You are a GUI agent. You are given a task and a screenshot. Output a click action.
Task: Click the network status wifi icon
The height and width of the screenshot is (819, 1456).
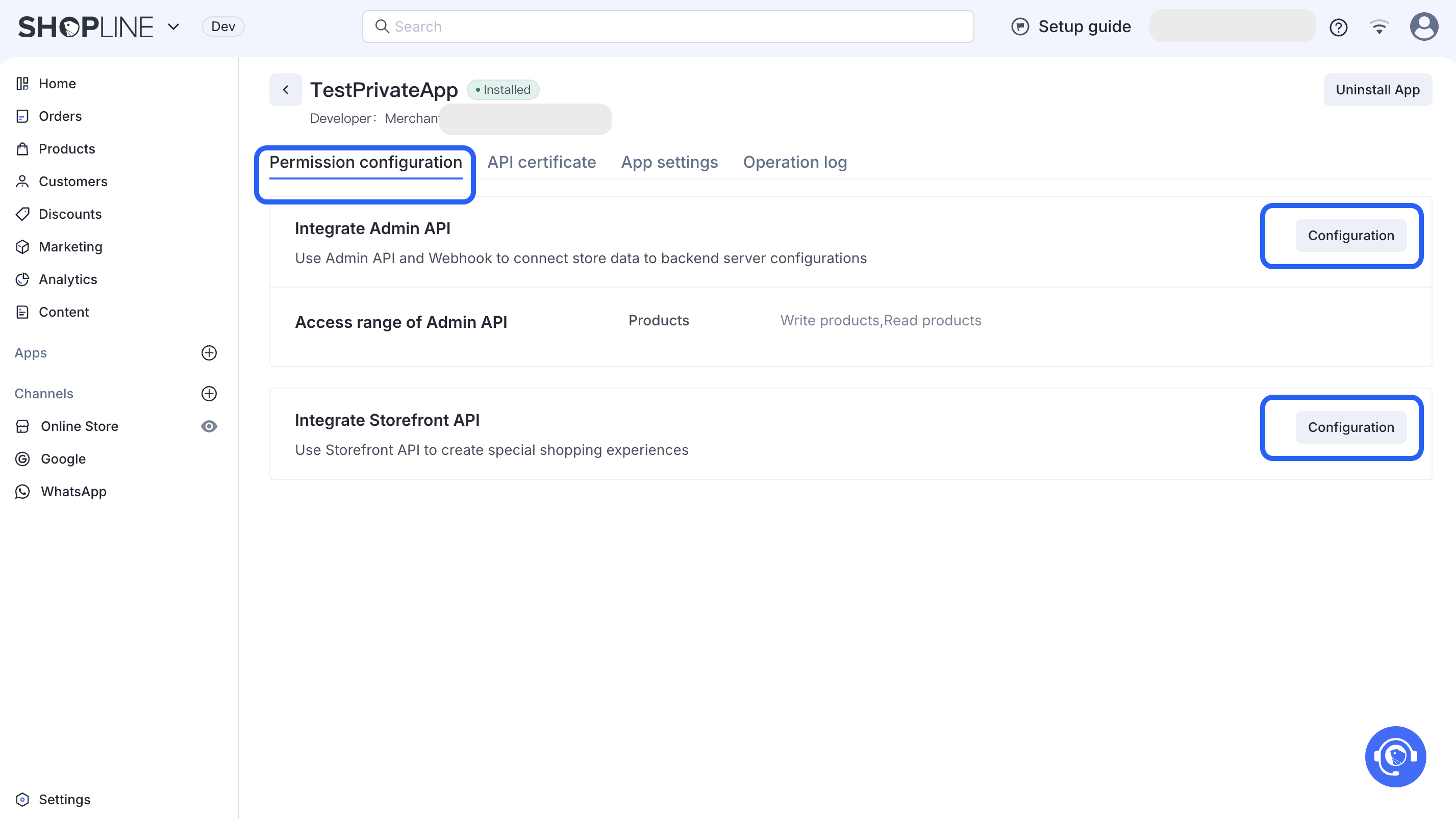click(1379, 27)
